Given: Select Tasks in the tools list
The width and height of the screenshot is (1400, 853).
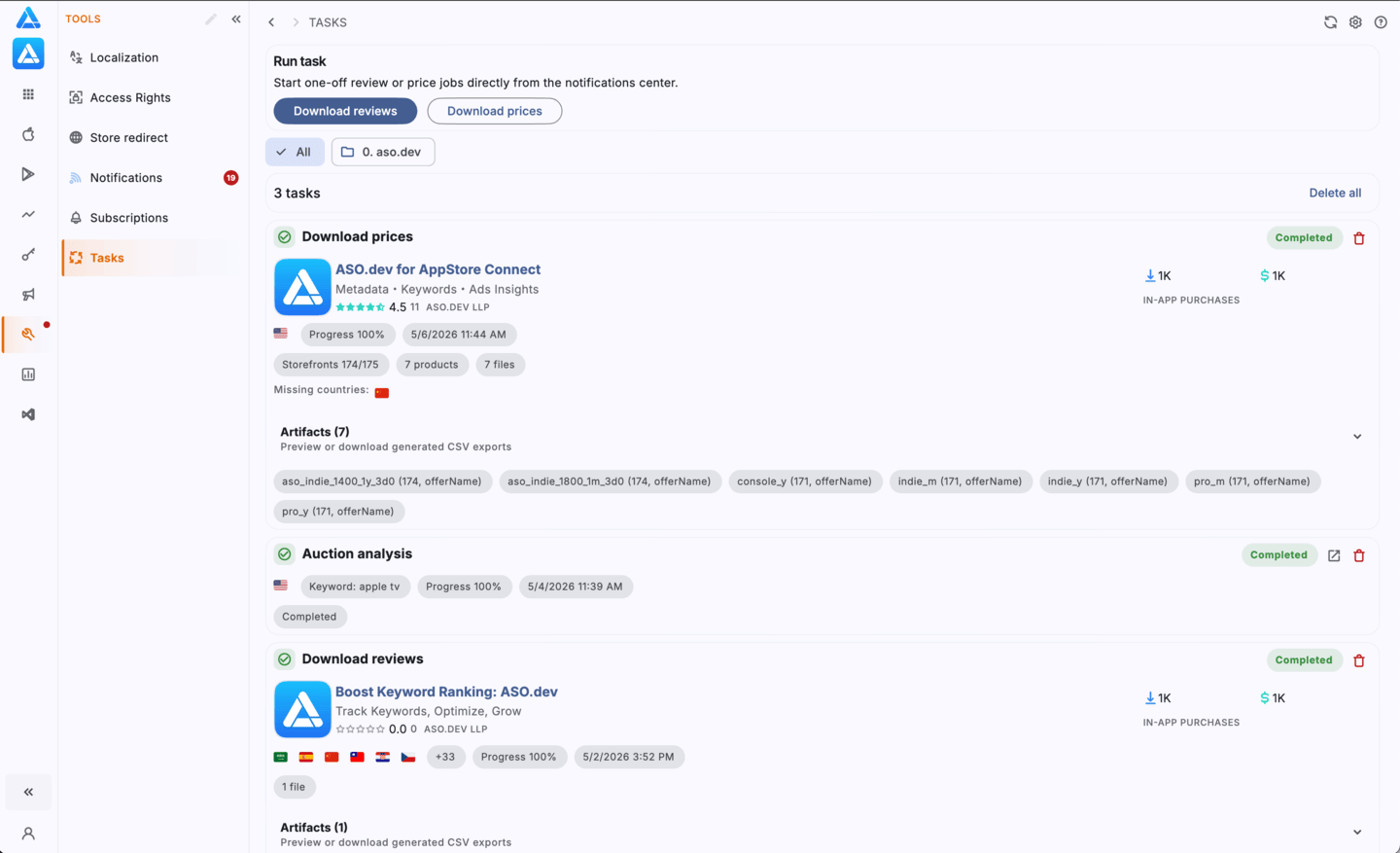Looking at the screenshot, I should pos(152,258).
